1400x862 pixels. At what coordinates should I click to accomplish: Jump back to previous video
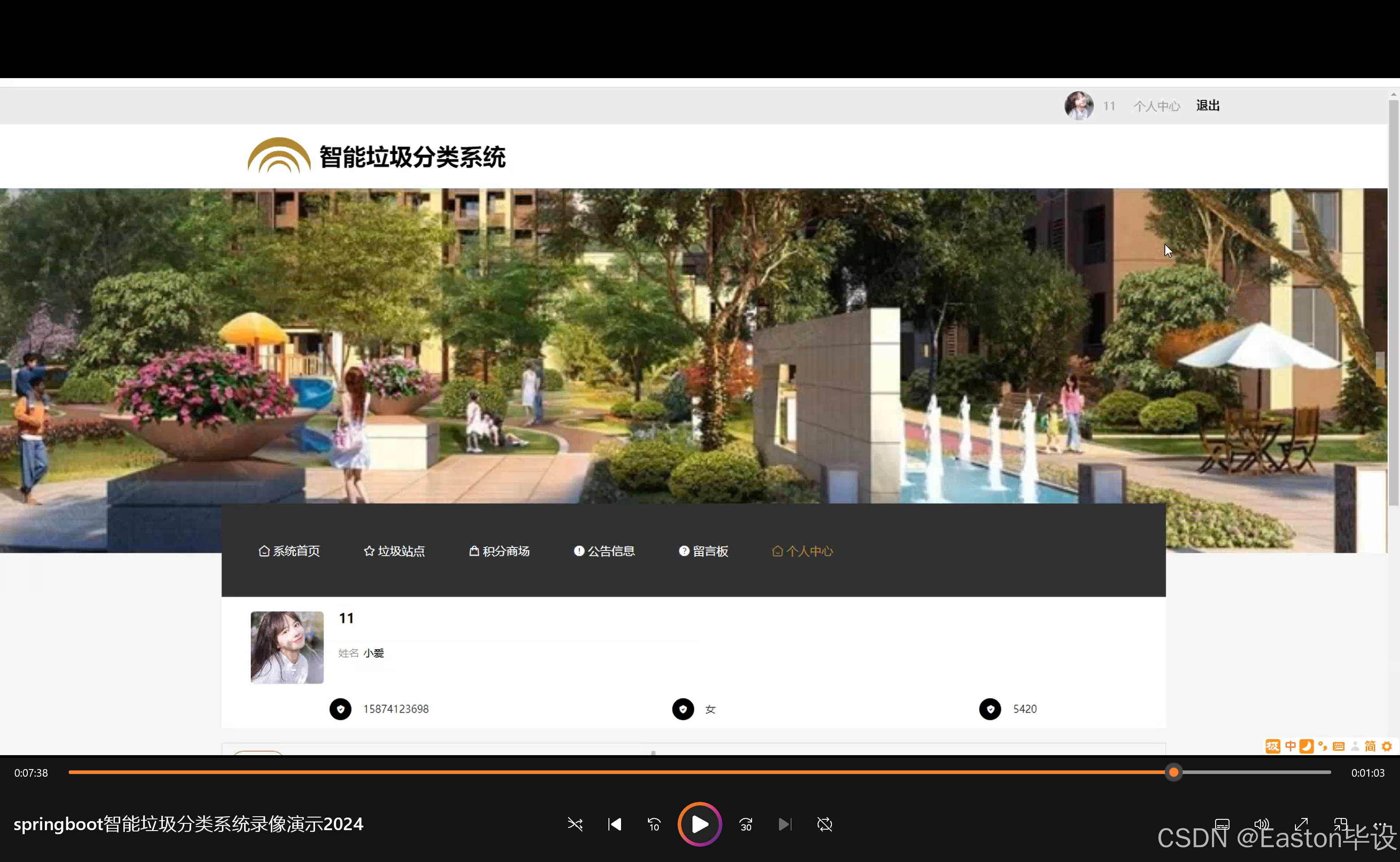coord(614,824)
